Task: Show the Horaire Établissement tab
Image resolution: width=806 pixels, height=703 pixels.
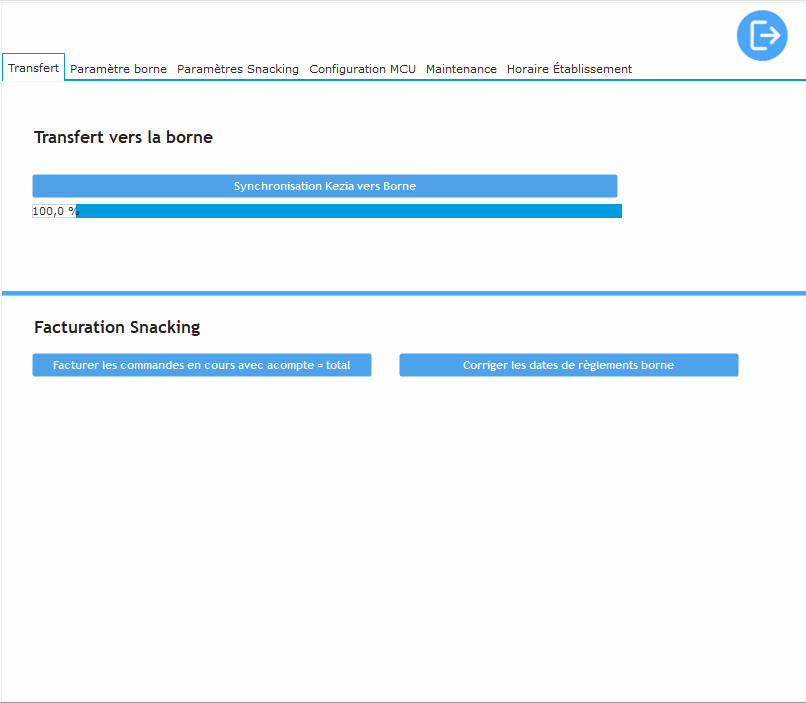Action: click(x=569, y=69)
